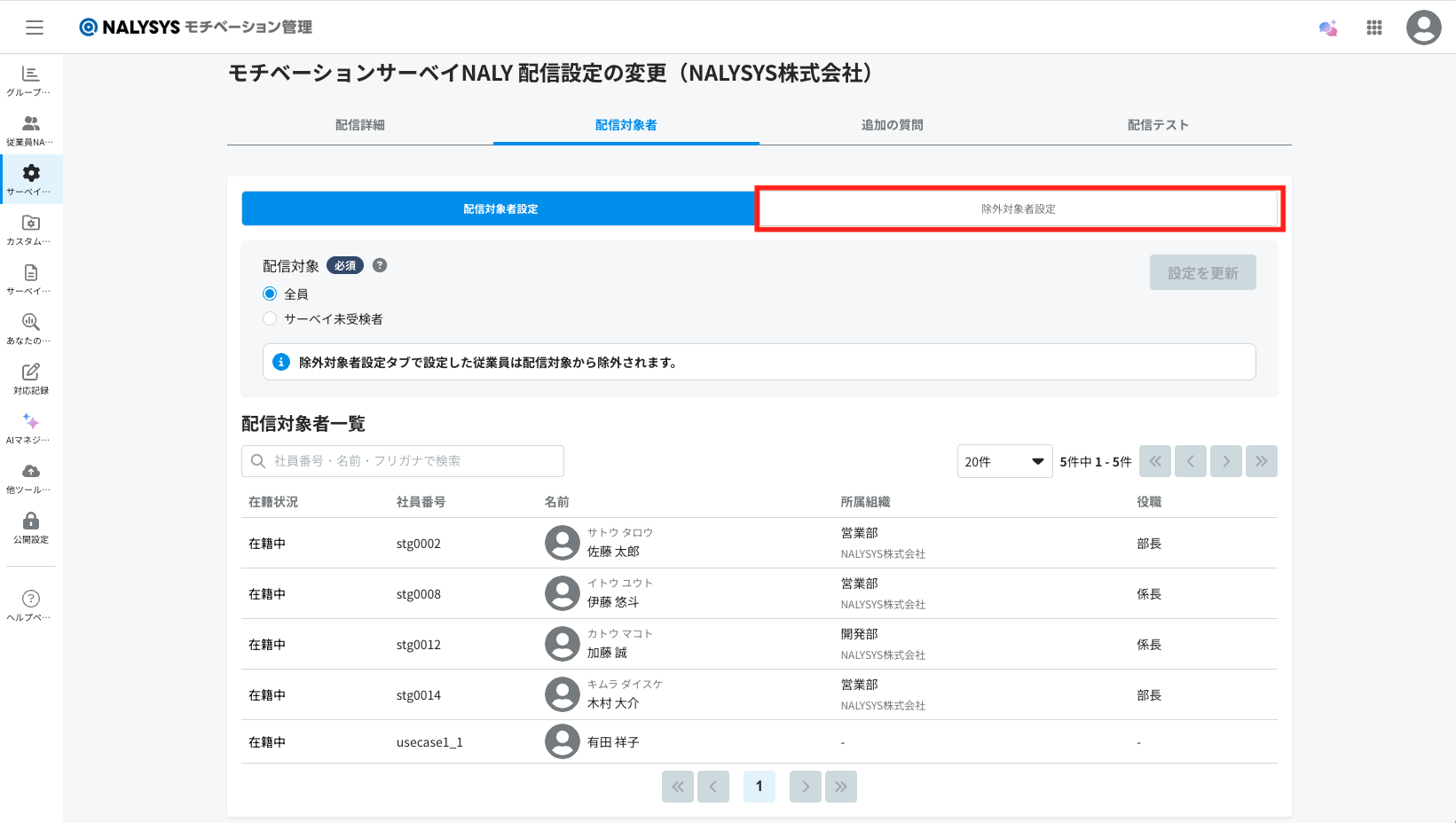Click 加藤 誠's avatar
This screenshot has height=823, width=1456.
[563, 644]
